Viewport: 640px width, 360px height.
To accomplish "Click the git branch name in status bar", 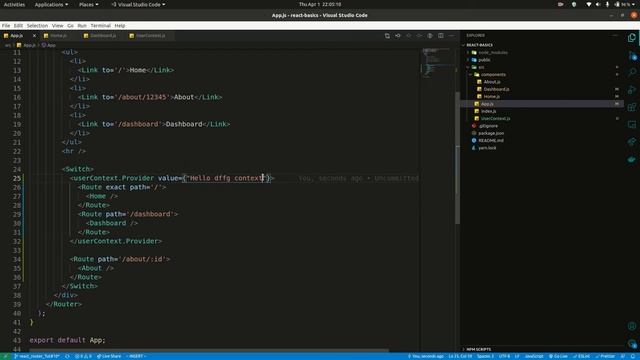I will (x=37, y=356).
